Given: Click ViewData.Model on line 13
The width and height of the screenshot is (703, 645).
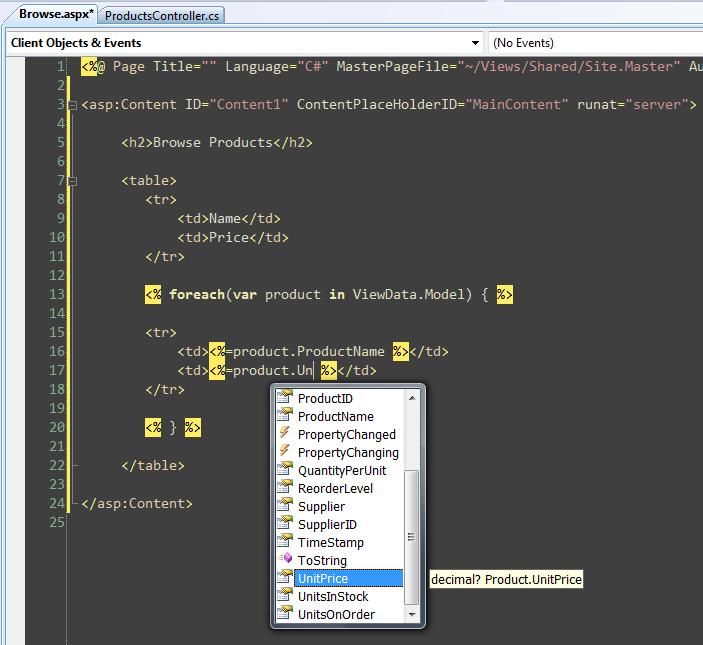Looking at the screenshot, I should [408, 294].
